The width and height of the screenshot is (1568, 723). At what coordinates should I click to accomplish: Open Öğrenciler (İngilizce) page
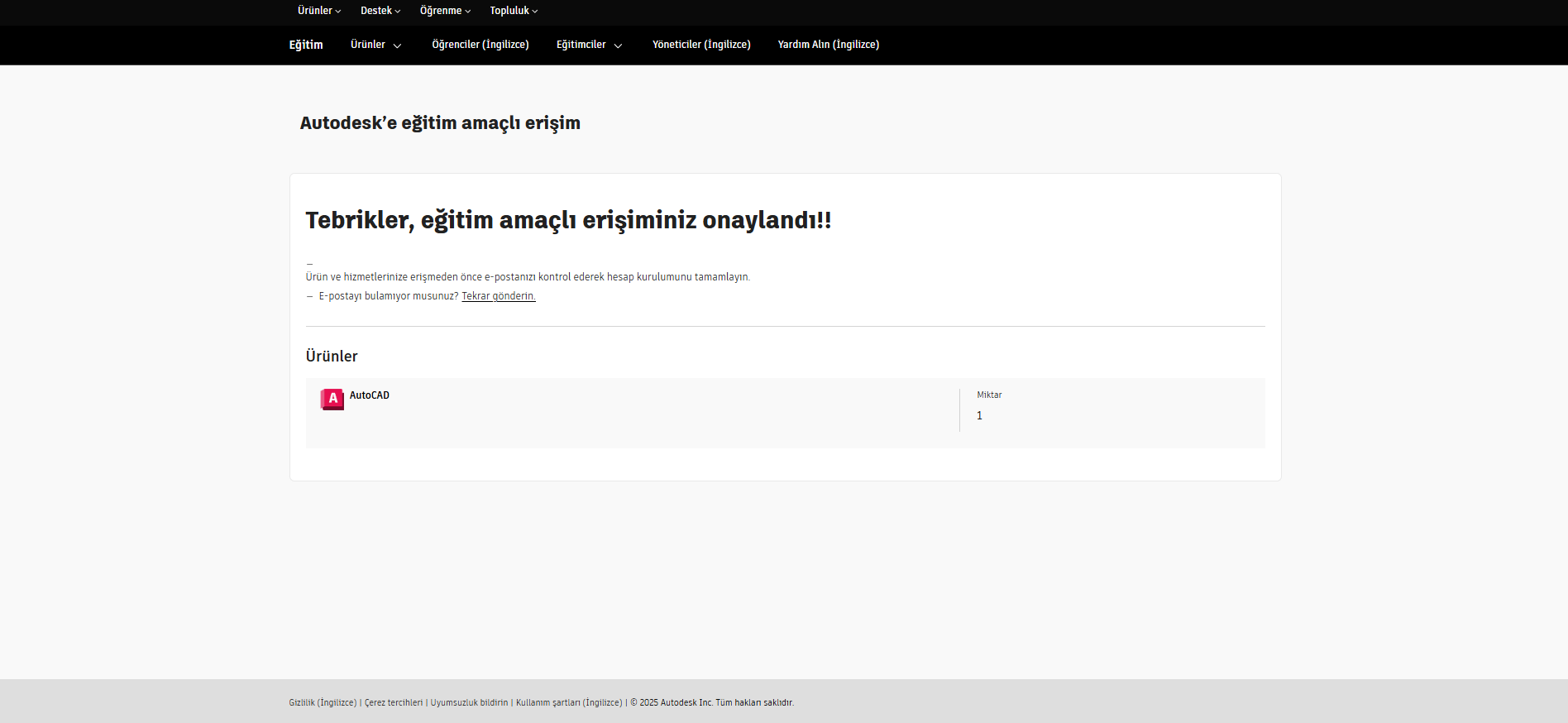(x=480, y=45)
